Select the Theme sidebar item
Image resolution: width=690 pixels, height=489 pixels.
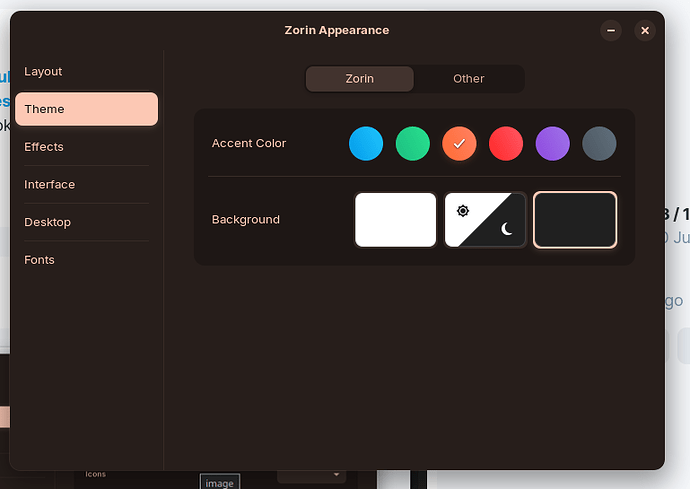[x=86, y=109]
